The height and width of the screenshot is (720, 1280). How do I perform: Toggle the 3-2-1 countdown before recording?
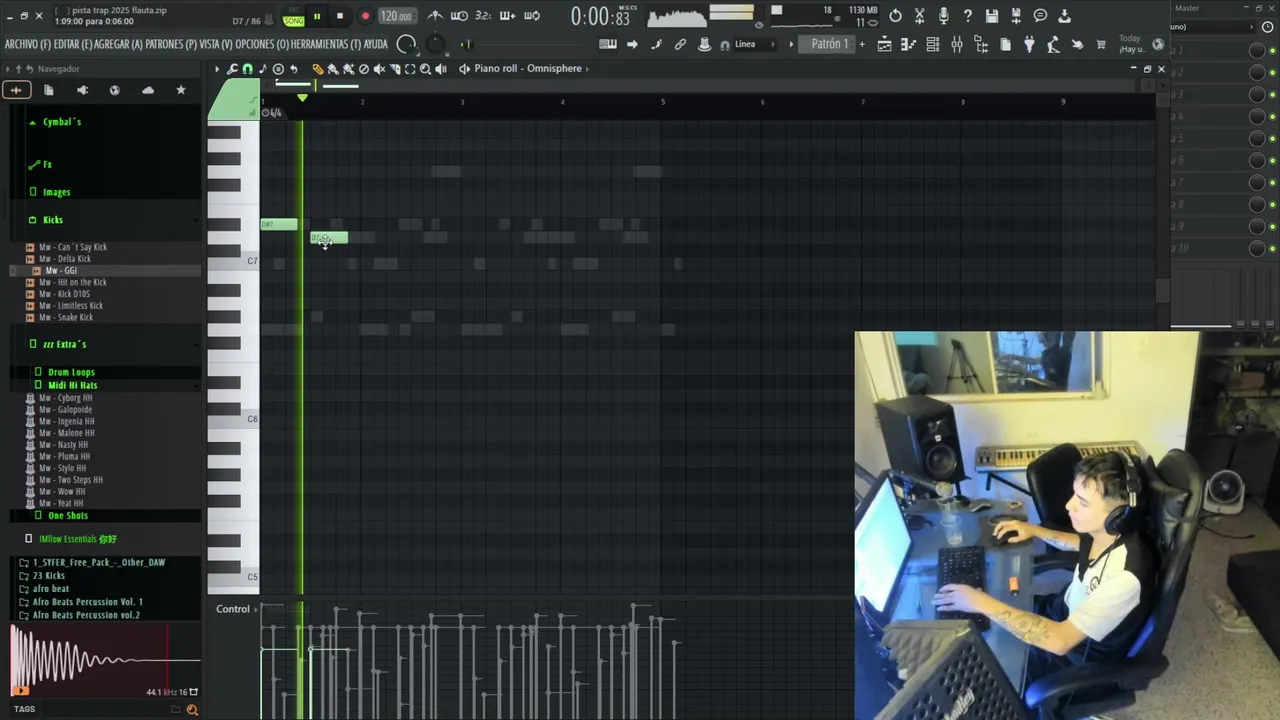pyautogui.click(x=483, y=15)
